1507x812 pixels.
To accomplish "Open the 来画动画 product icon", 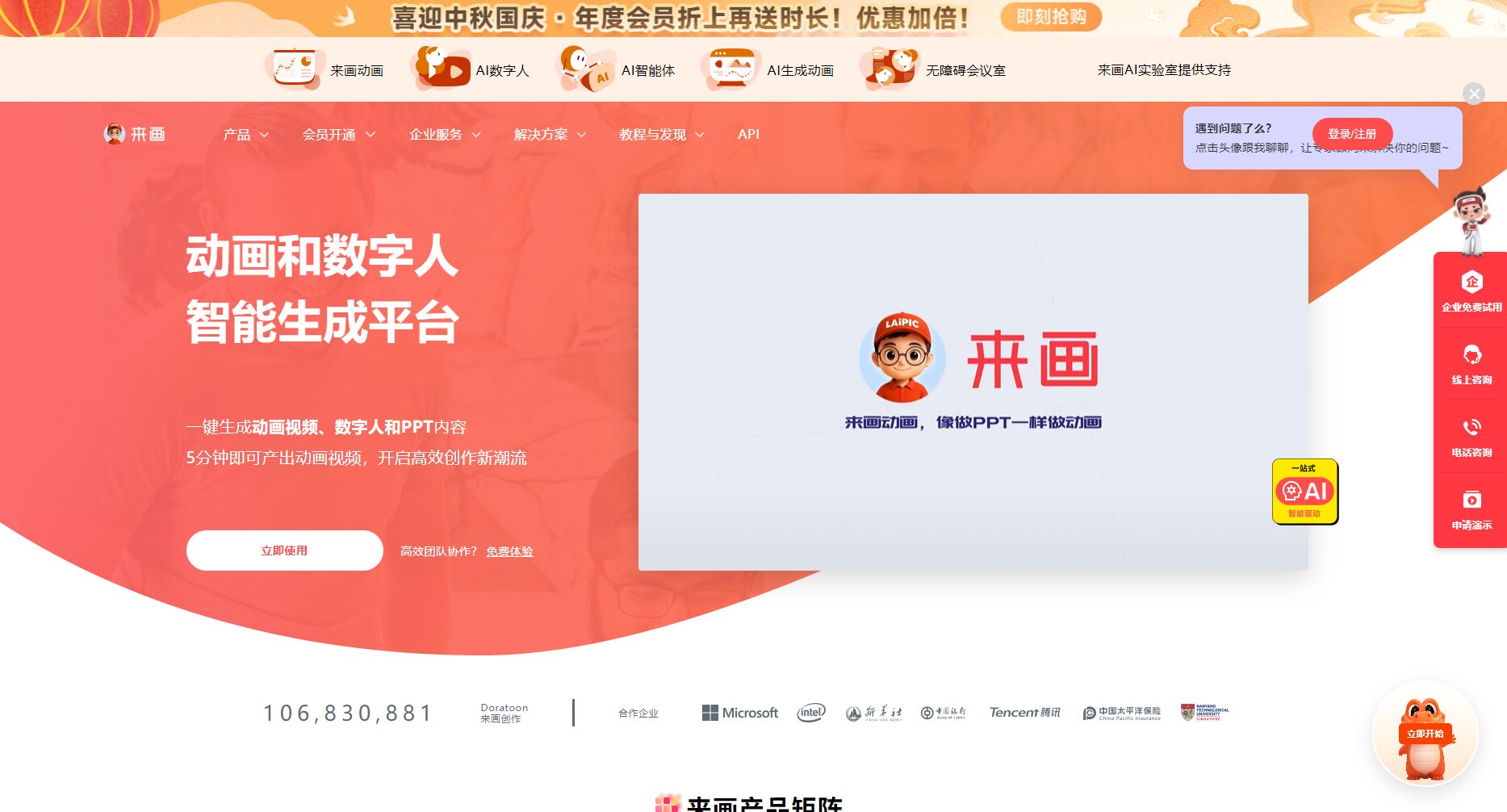I will [x=294, y=69].
